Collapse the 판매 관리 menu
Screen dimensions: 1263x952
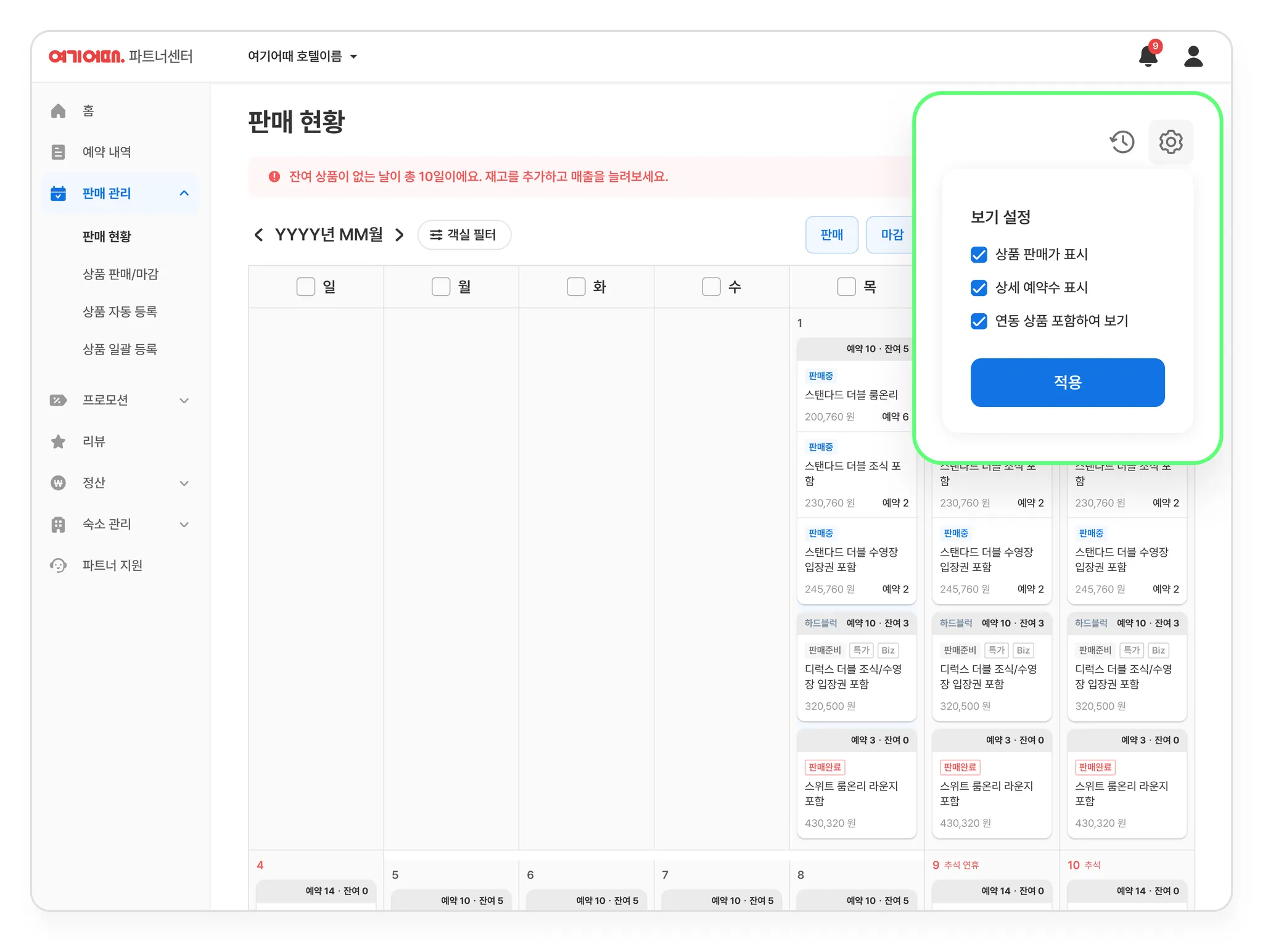183,194
